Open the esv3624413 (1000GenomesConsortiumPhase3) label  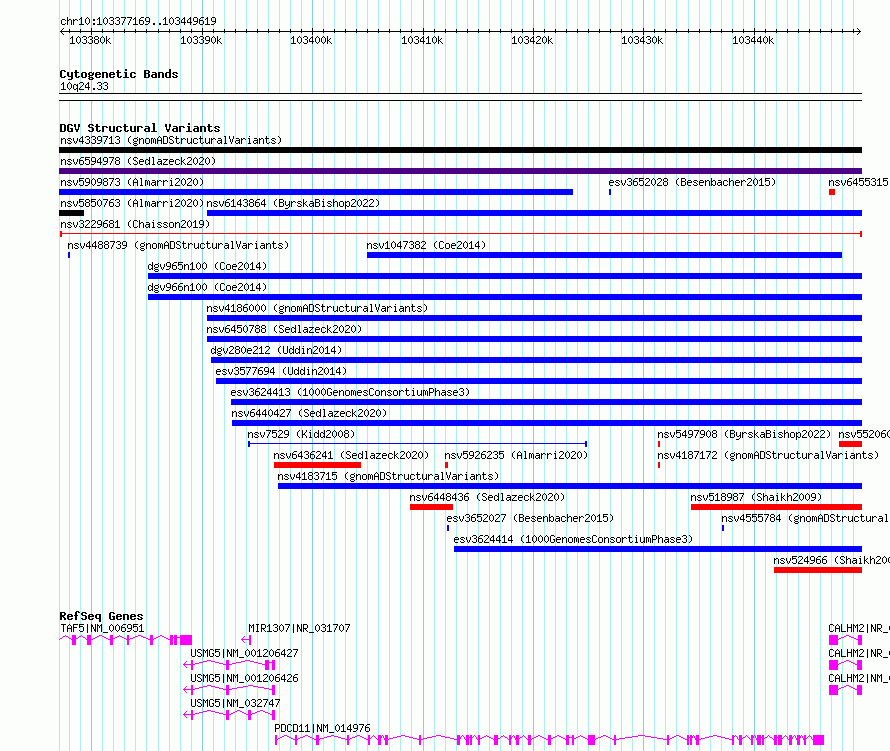(x=350, y=392)
